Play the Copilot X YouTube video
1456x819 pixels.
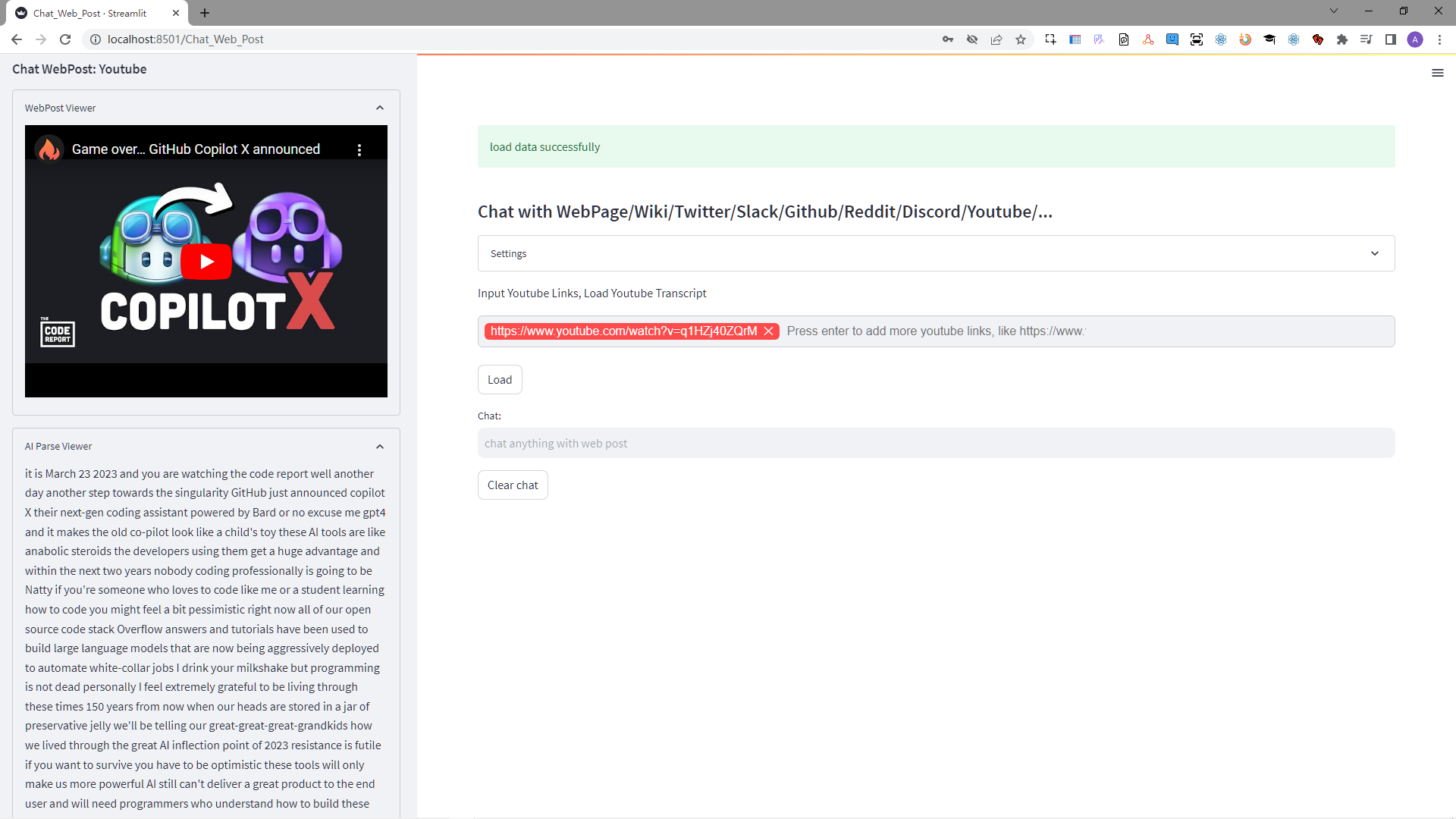206,261
